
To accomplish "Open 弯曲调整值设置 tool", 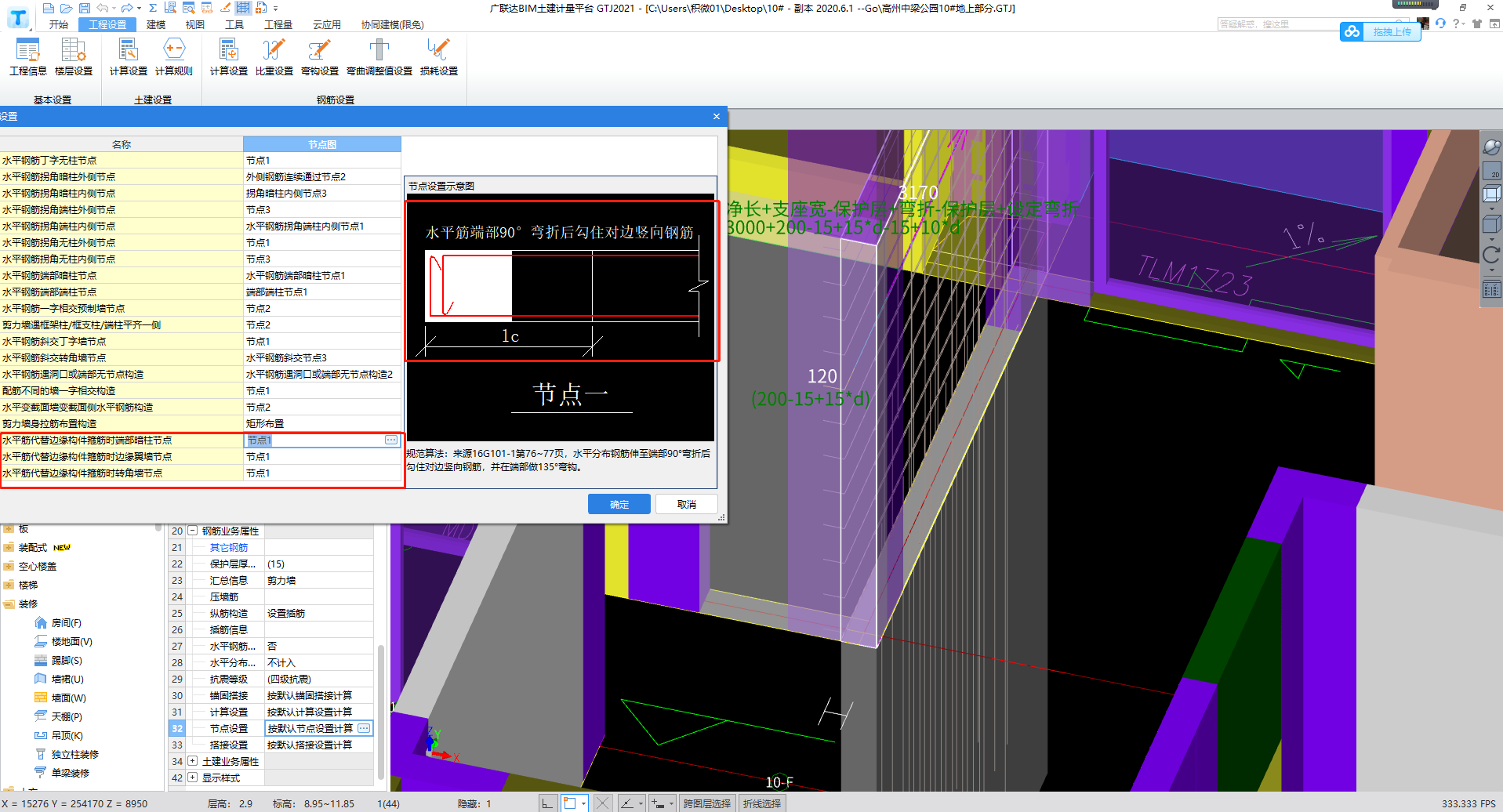I will click(x=379, y=56).
